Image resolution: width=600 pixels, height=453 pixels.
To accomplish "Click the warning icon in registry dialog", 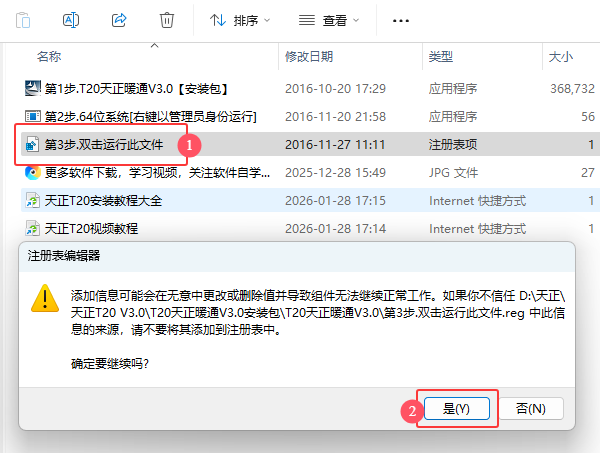I will tap(45, 298).
